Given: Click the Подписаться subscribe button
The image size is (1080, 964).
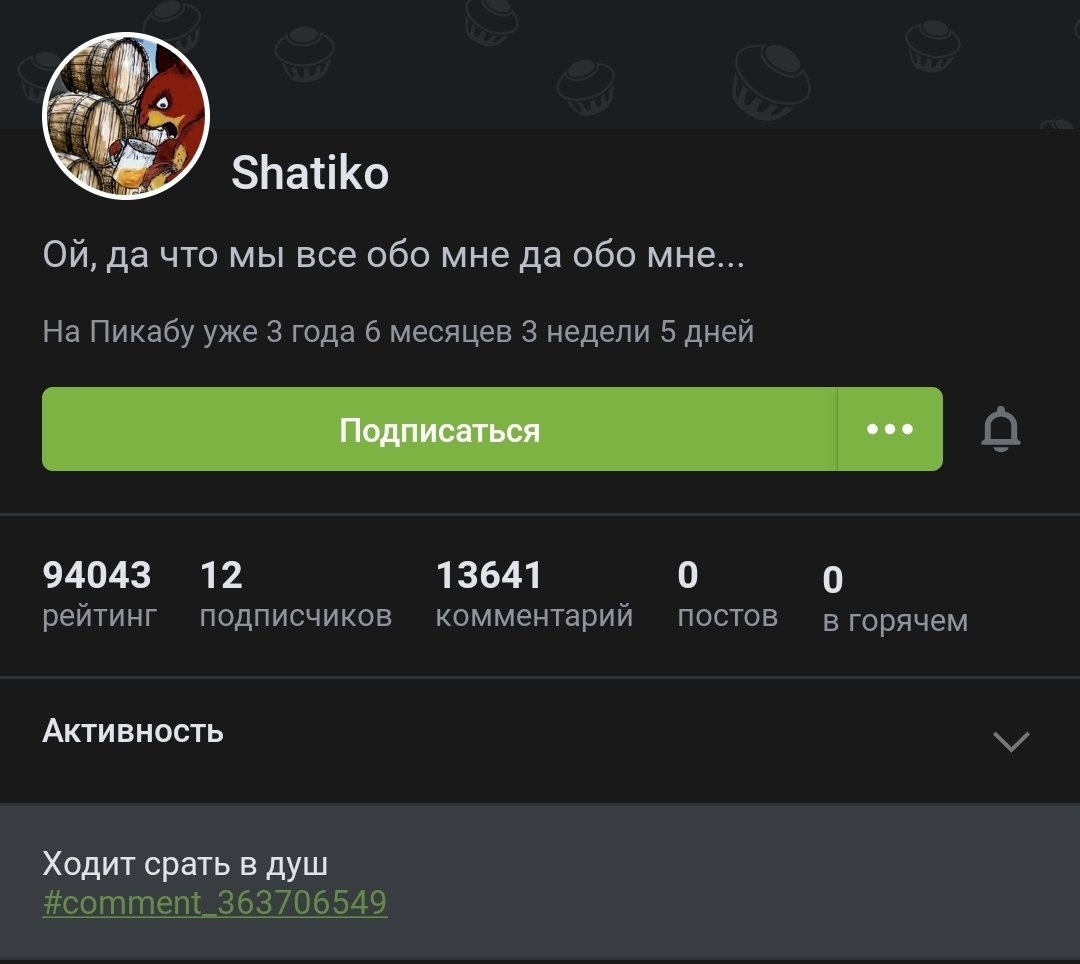Looking at the screenshot, I should click(439, 429).
